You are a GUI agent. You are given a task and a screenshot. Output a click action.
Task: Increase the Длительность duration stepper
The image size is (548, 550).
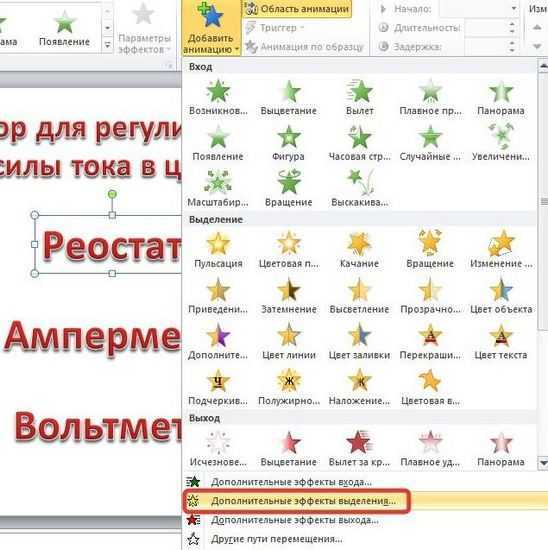(512, 24)
